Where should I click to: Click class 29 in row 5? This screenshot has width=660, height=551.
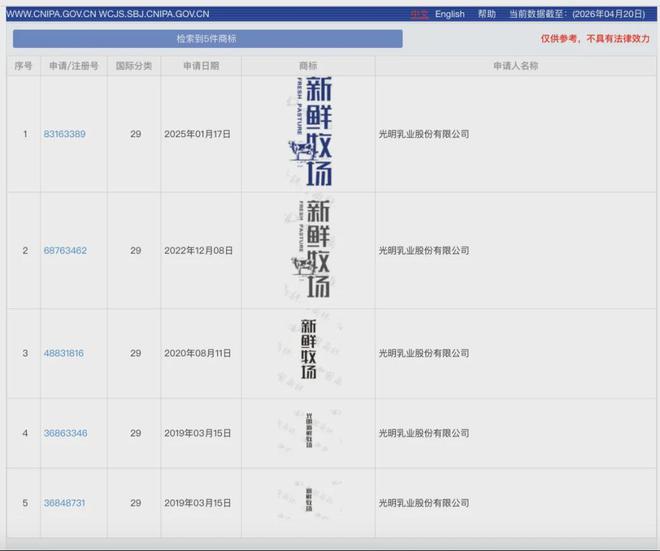[x=136, y=503]
